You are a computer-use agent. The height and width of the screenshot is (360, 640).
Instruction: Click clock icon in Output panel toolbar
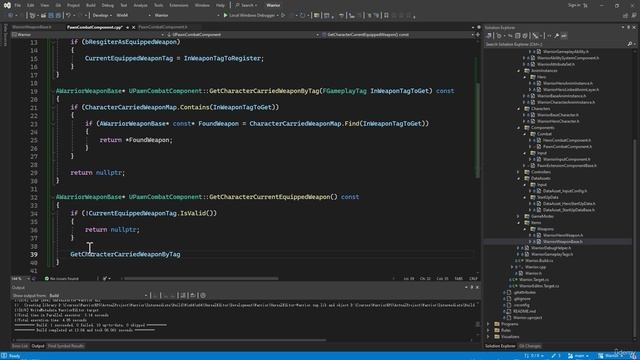click(203, 295)
